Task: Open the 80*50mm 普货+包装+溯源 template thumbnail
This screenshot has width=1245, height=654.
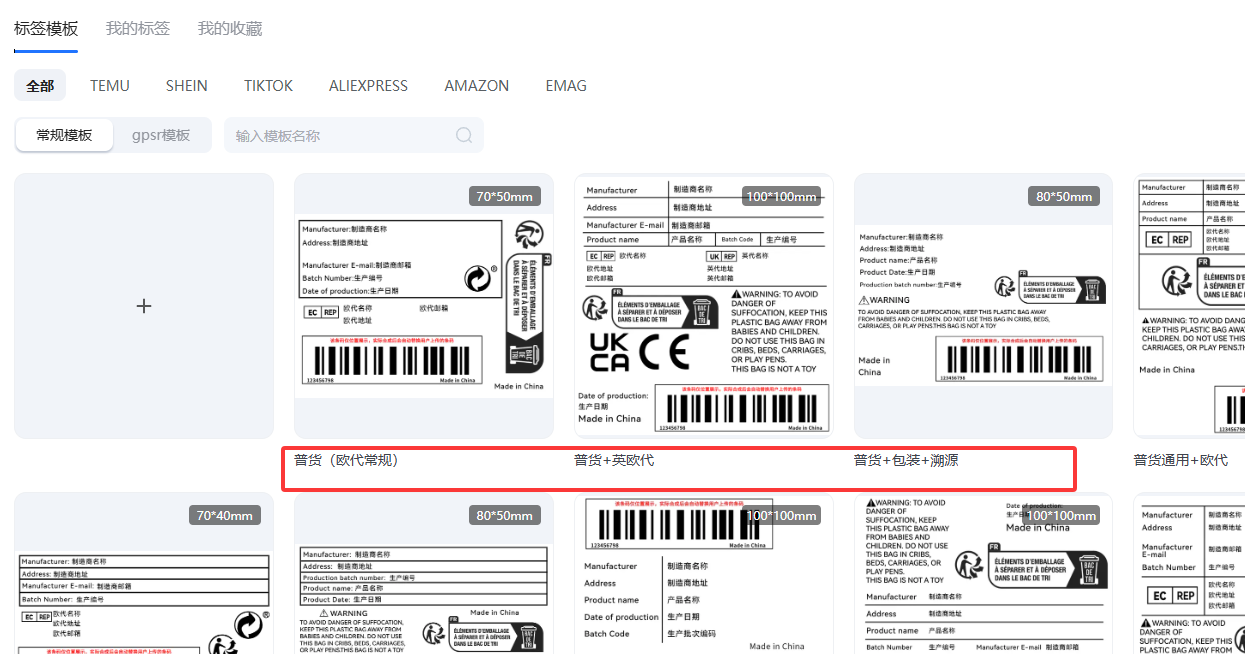Action: (x=984, y=306)
